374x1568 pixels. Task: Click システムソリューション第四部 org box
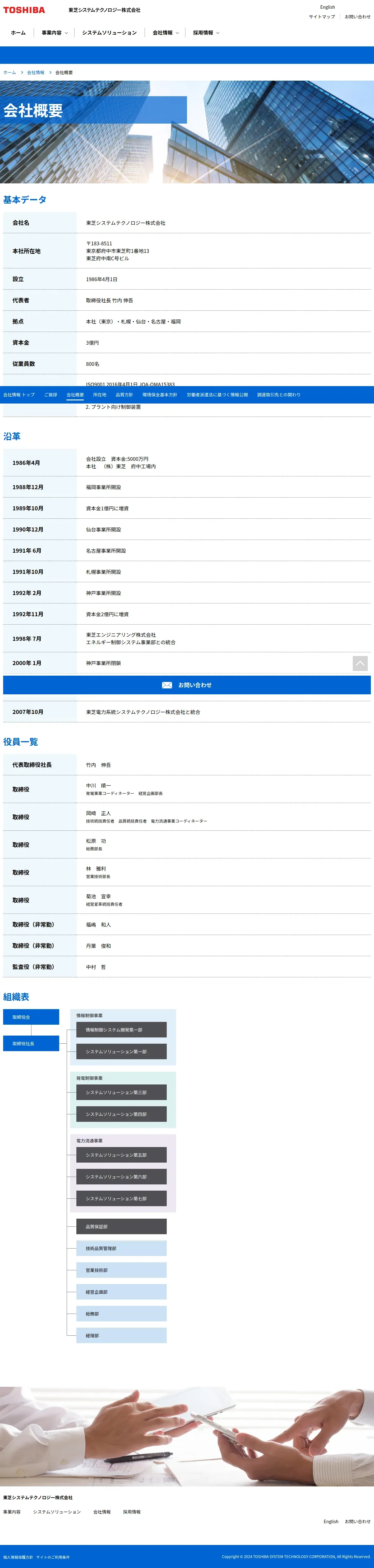click(121, 1115)
